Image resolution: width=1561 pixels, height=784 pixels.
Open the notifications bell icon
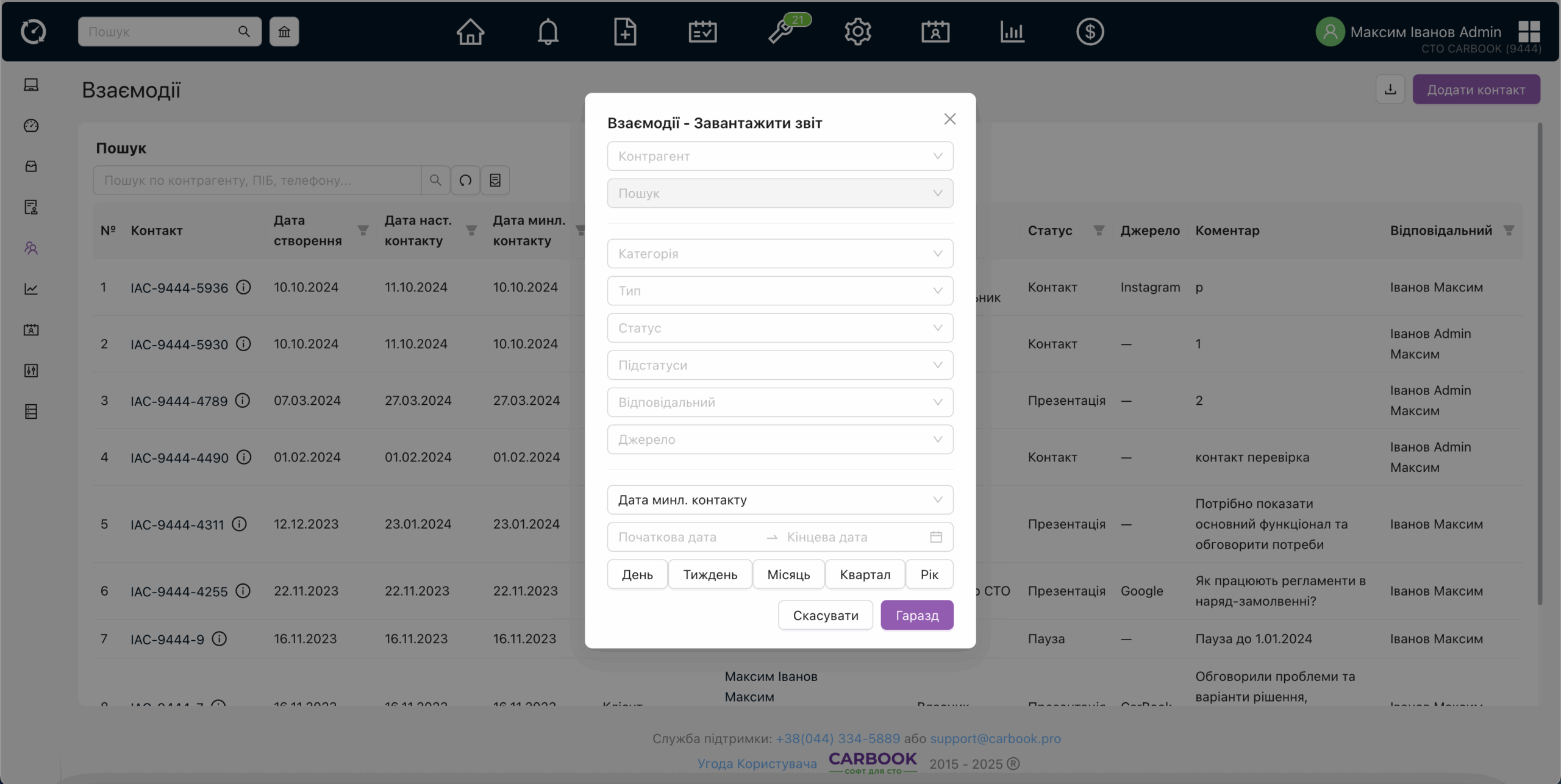click(x=548, y=32)
